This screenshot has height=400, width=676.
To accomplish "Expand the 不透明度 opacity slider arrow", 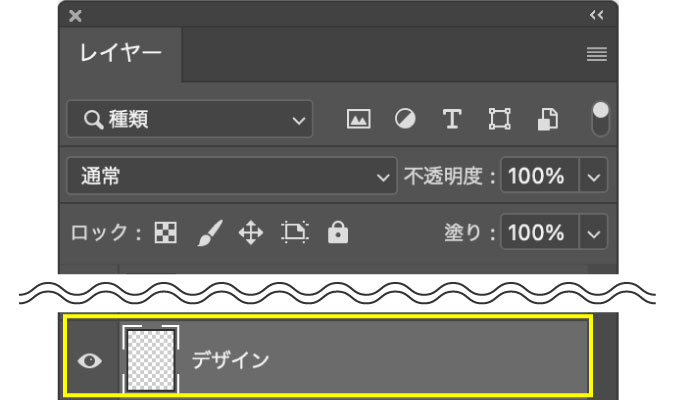I will 594,177.
